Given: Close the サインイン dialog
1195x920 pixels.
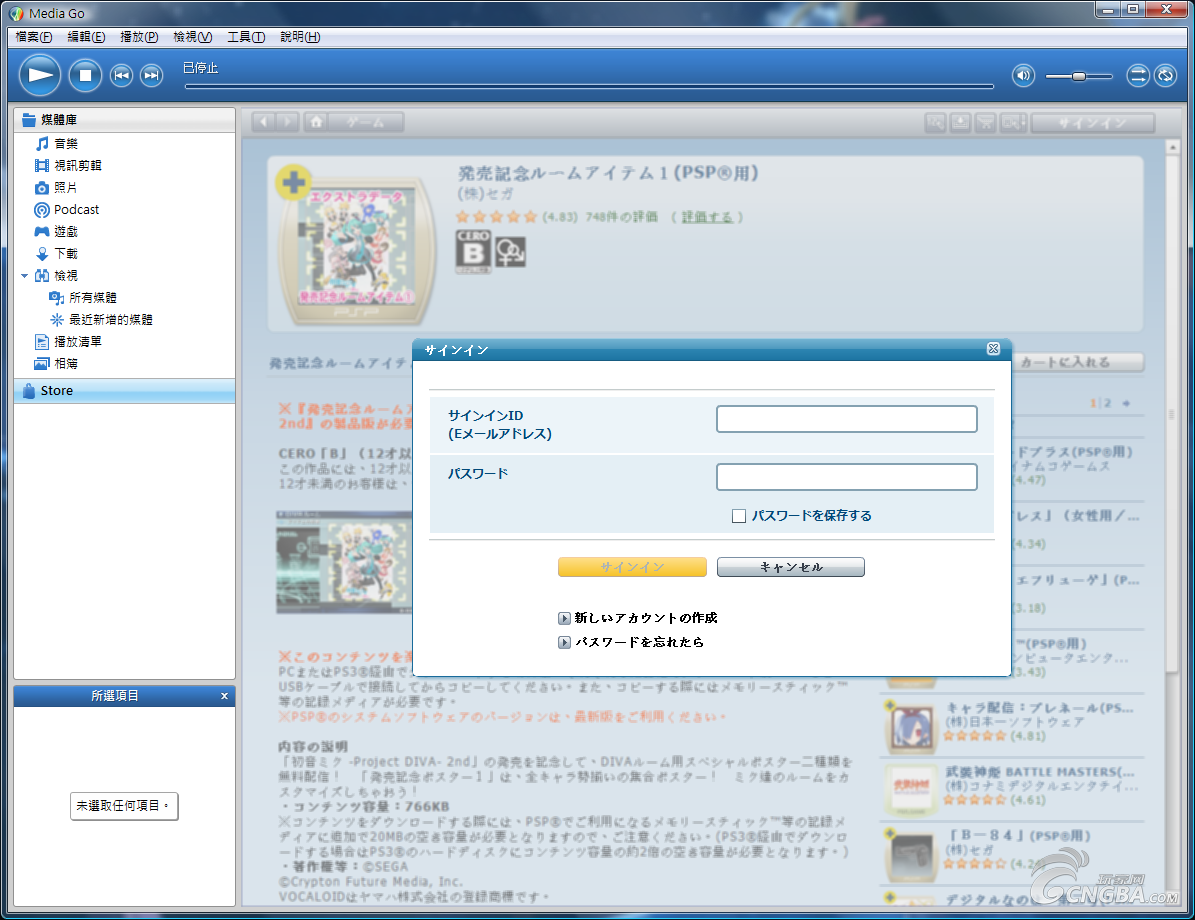Looking at the screenshot, I should pyautogui.click(x=993, y=349).
